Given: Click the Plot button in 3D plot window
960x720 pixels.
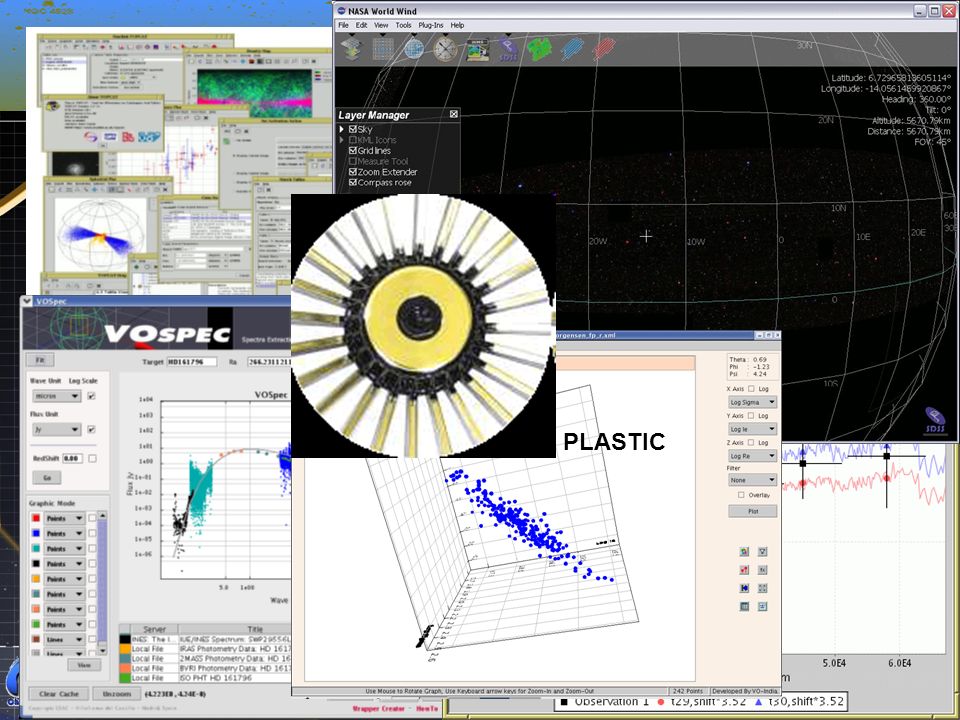Looking at the screenshot, I should coord(752,511).
